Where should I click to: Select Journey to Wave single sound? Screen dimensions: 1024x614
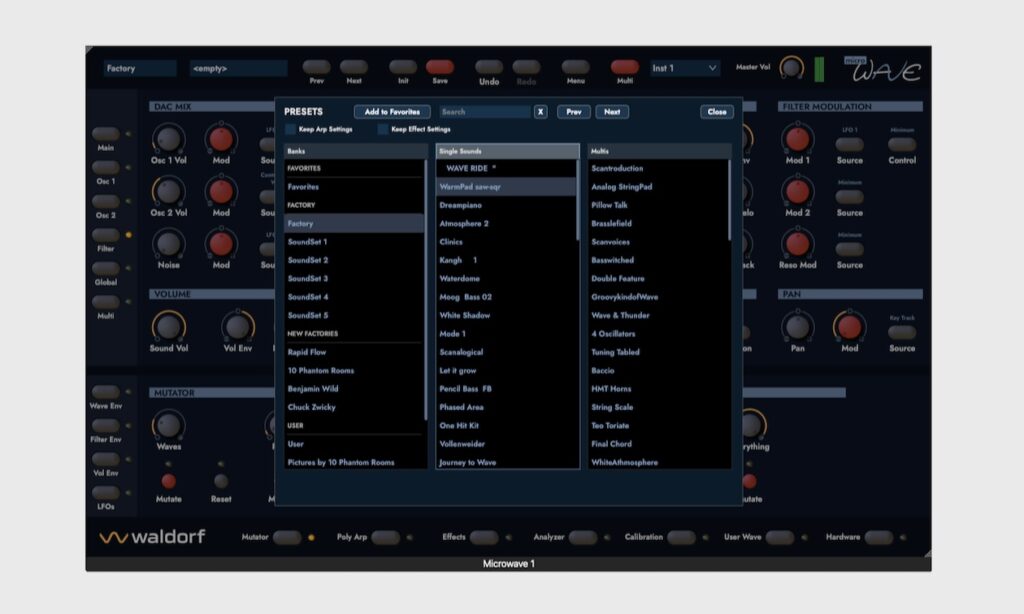[506, 462]
